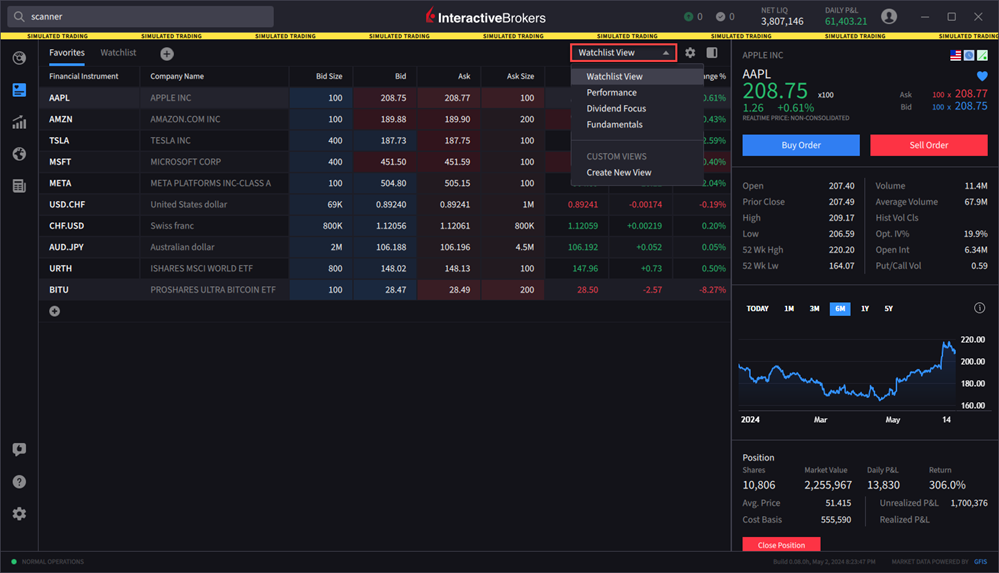Select Create New View
The image size is (999, 573).
637,173
